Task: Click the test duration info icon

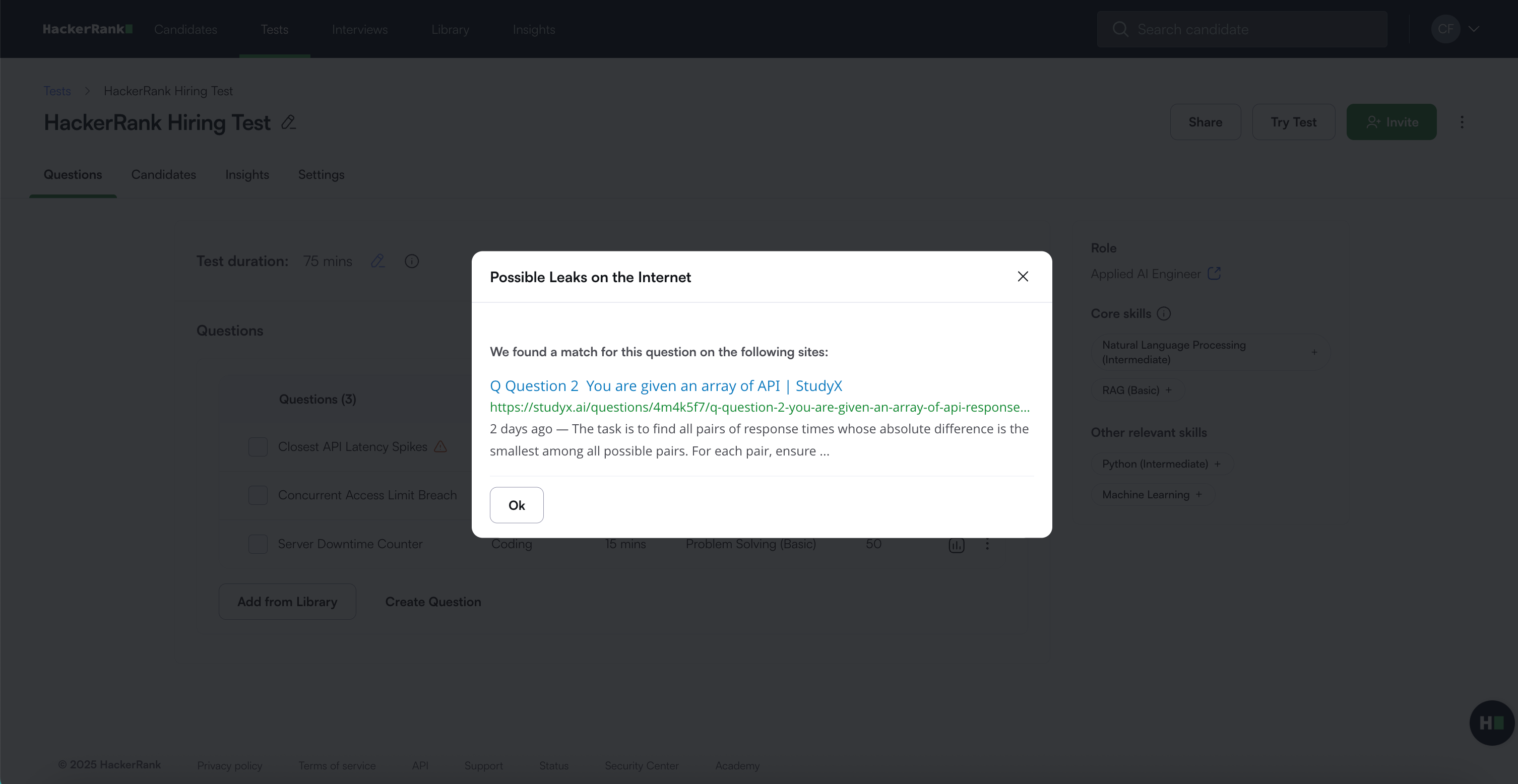Action: (x=411, y=261)
